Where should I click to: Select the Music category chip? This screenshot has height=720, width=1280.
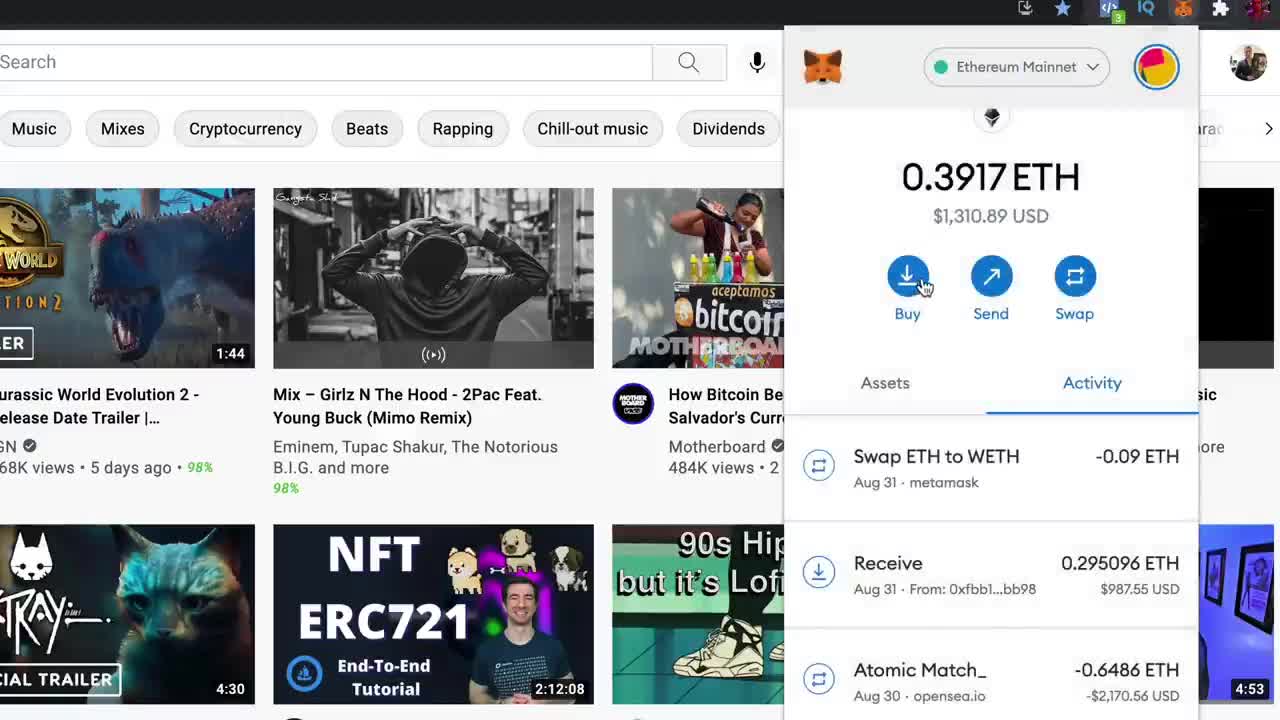(x=34, y=129)
